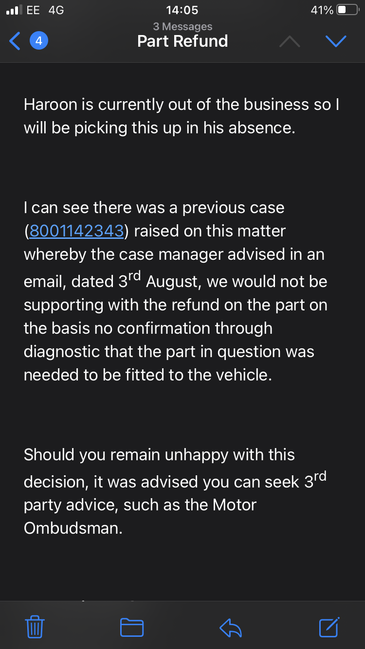Jump to next message with down arrow
365x649 pixels.
[336, 41]
